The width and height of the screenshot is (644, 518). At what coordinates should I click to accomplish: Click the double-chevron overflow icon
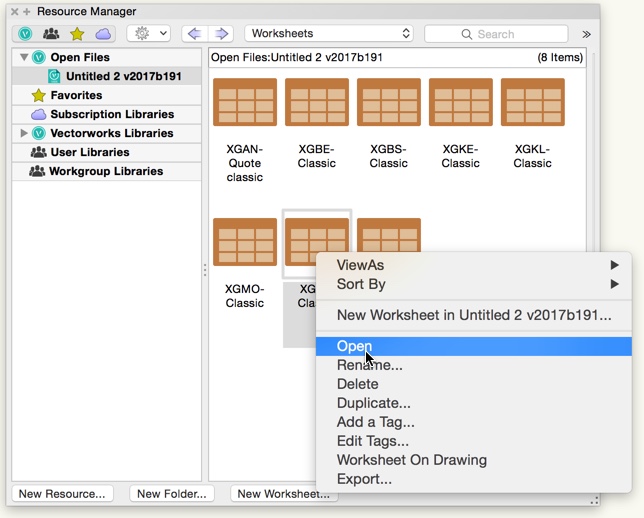[586, 34]
